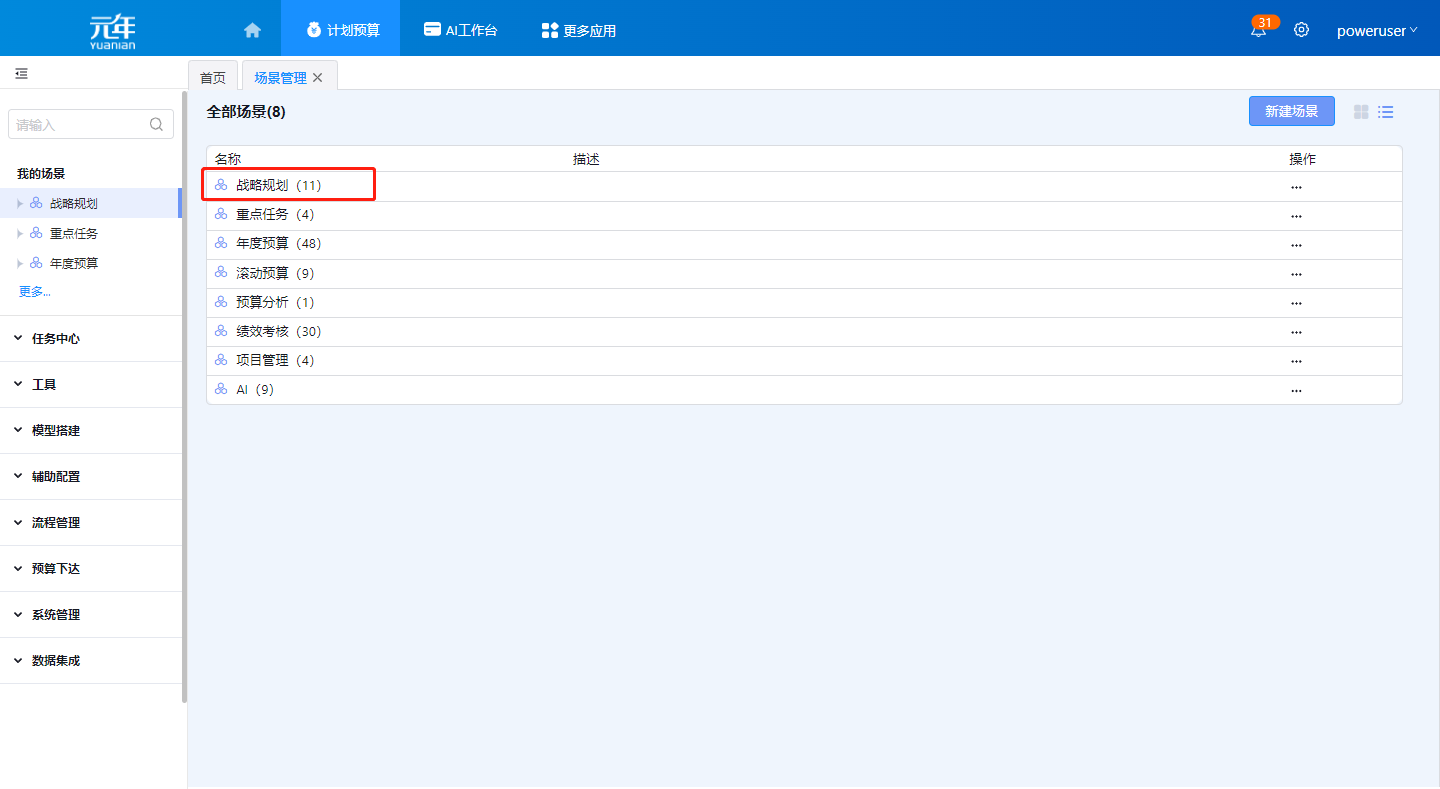Focus the 请输入 search input field
This screenshot has height=789, width=1440.
coord(80,125)
